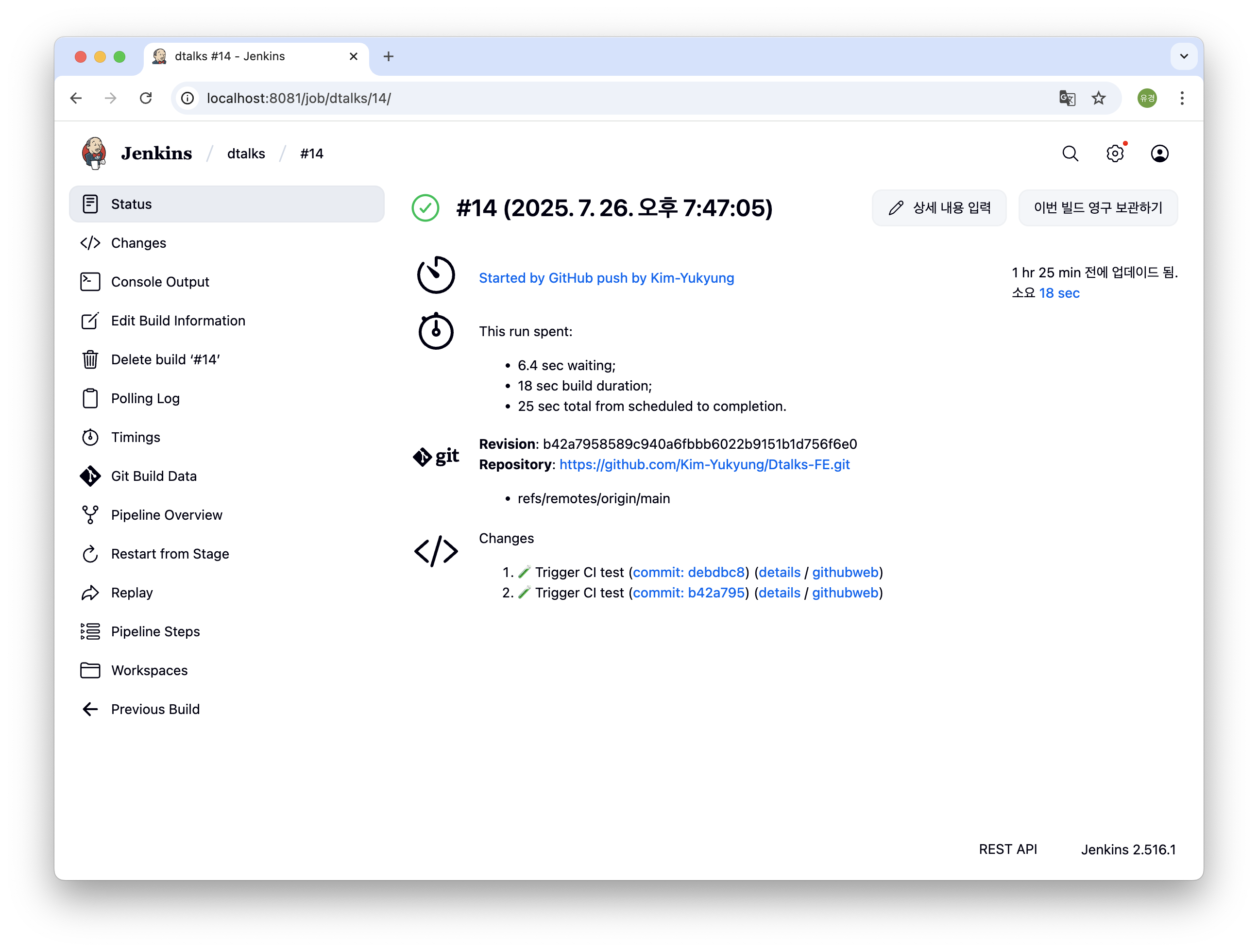
Task: Reload the page in browser
Action: tap(146, 99)
